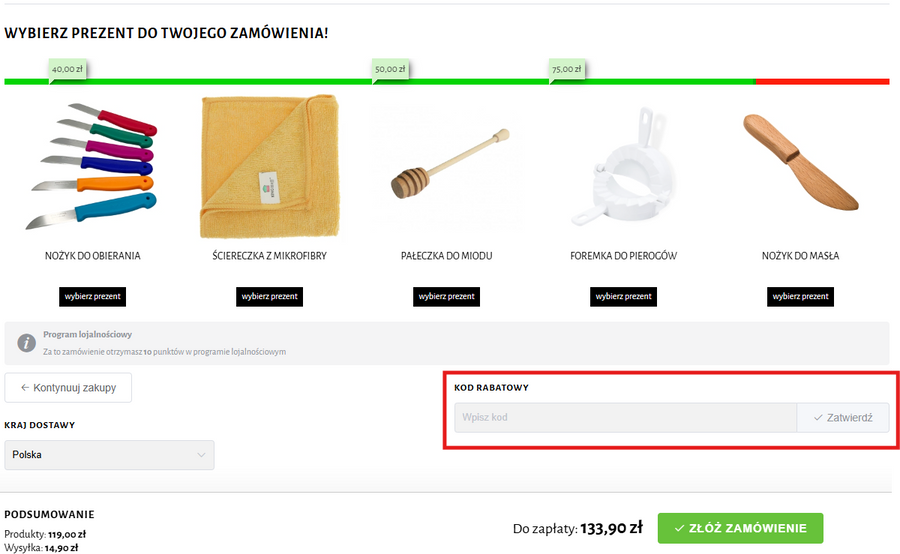The image size is (900, 554).
Task: Choose gift under Nożyk do masła
Action: coord(801,297)
